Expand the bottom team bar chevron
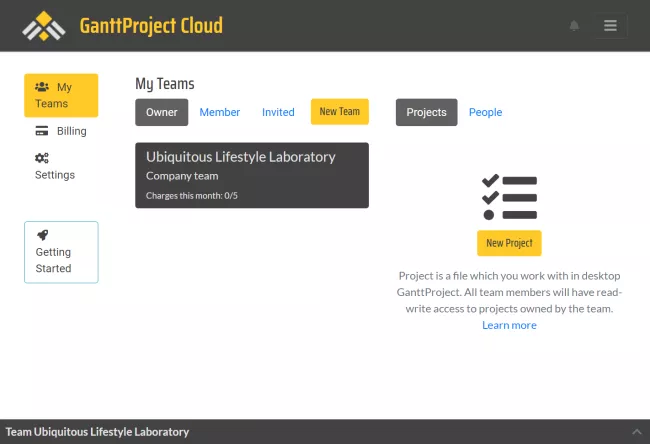The image size is (650, 444). click(637, 432)
